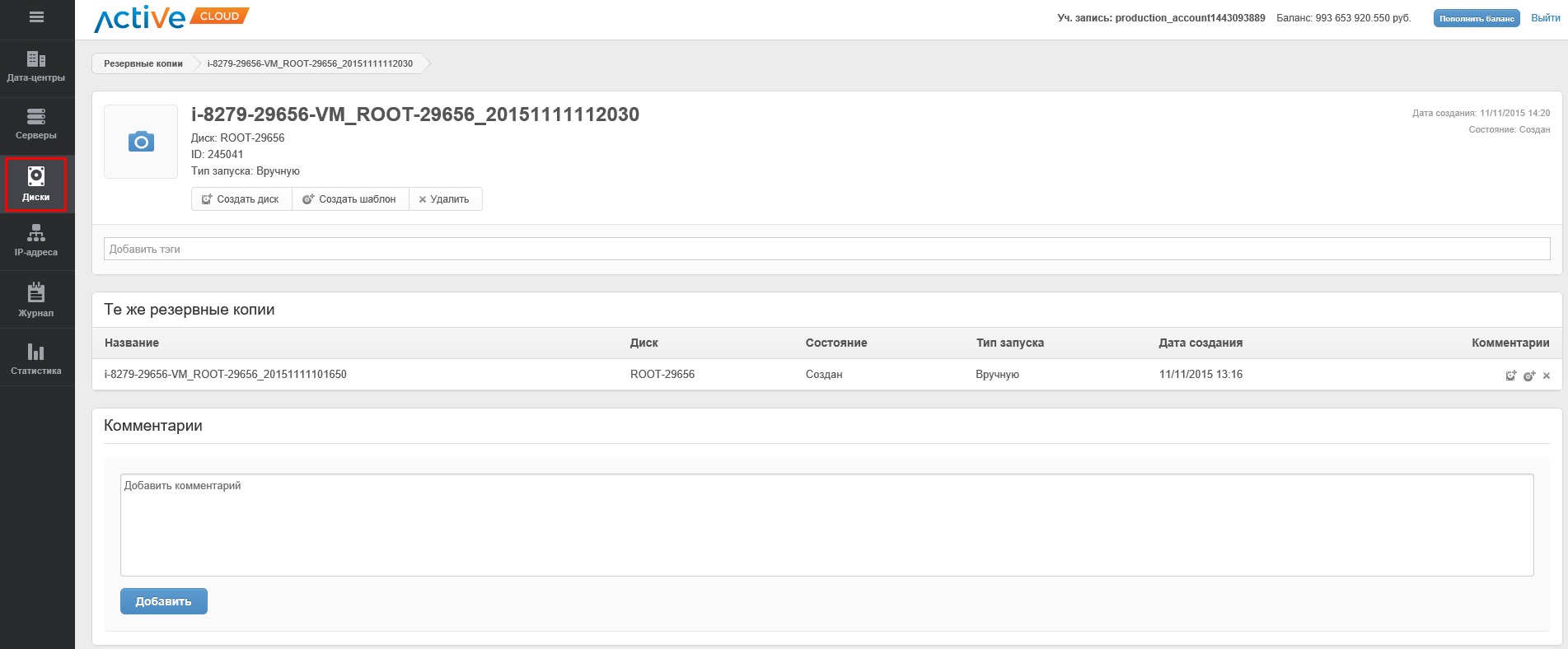Click the Пополнить баланс button
This screenshot has height=649, width=1568.
[1476, 18]
